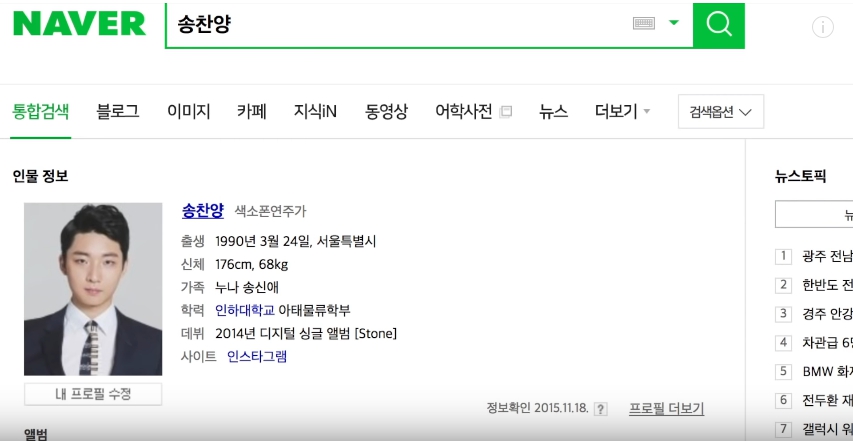
Task: Open the 인하대학교 link
Action: 244,310
